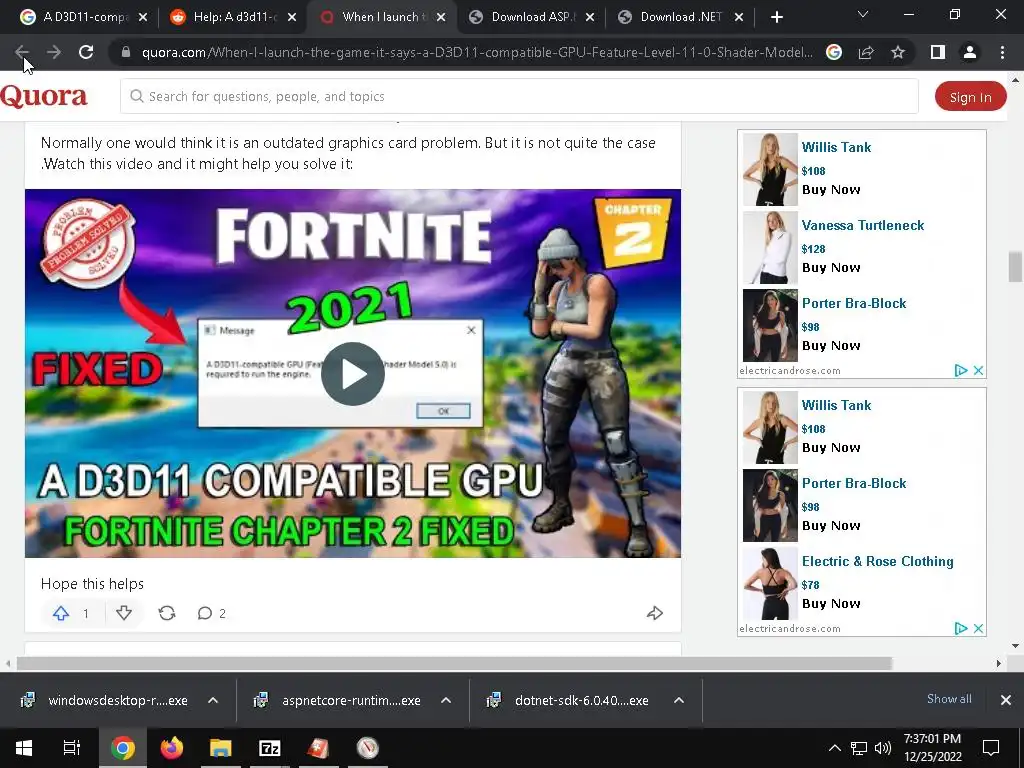Screen dimensions: 1024x768
Task: Close the 'Download ASP.' tab
Action: (590, 18)
